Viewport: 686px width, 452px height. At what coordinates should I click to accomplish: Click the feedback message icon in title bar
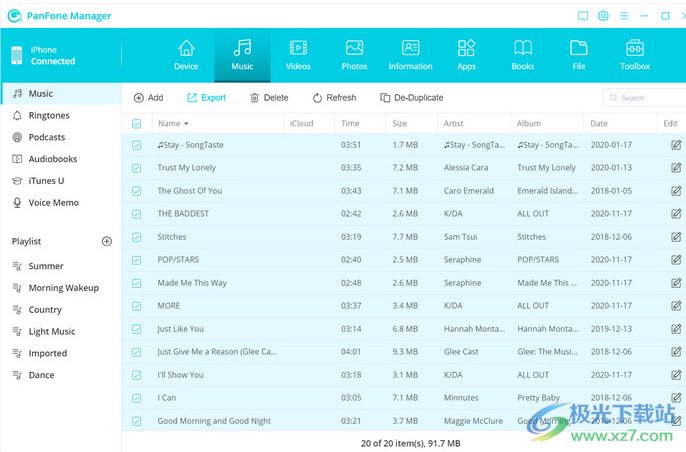(x=583, y=16)
